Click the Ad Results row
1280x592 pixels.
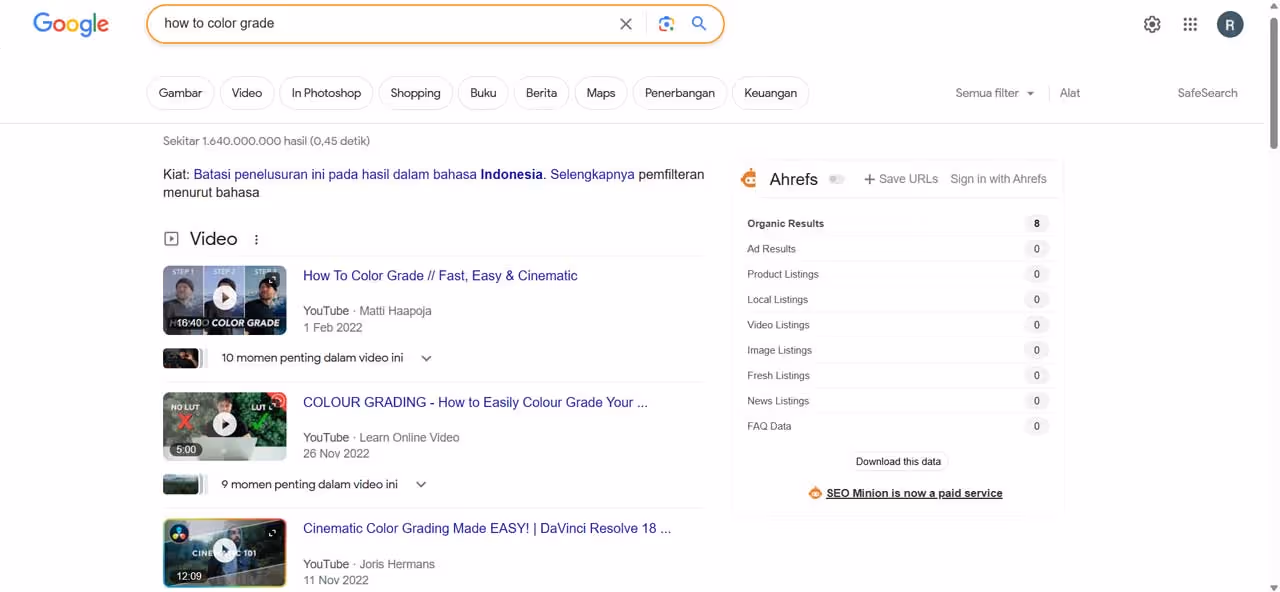(x=897, y=249)
